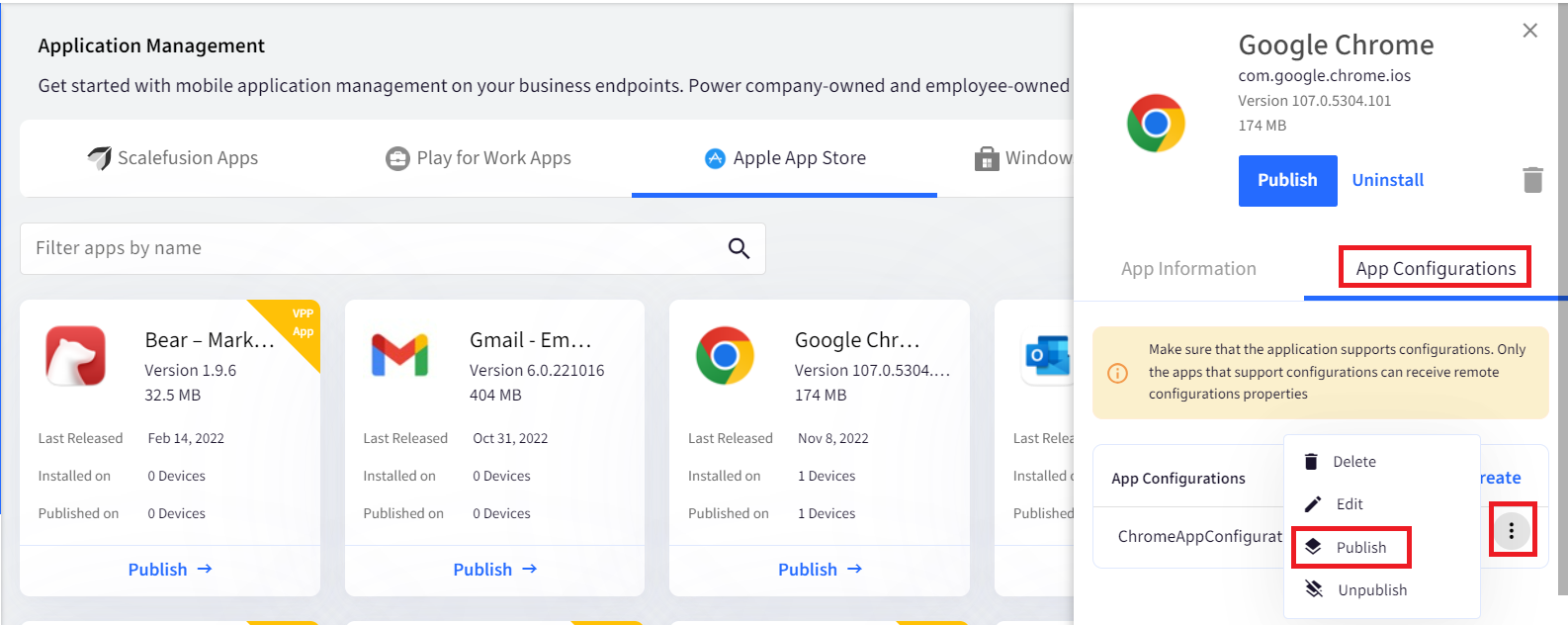
Task: Click the Nov 8, 2022 release date
Action: tap(833, 439)
